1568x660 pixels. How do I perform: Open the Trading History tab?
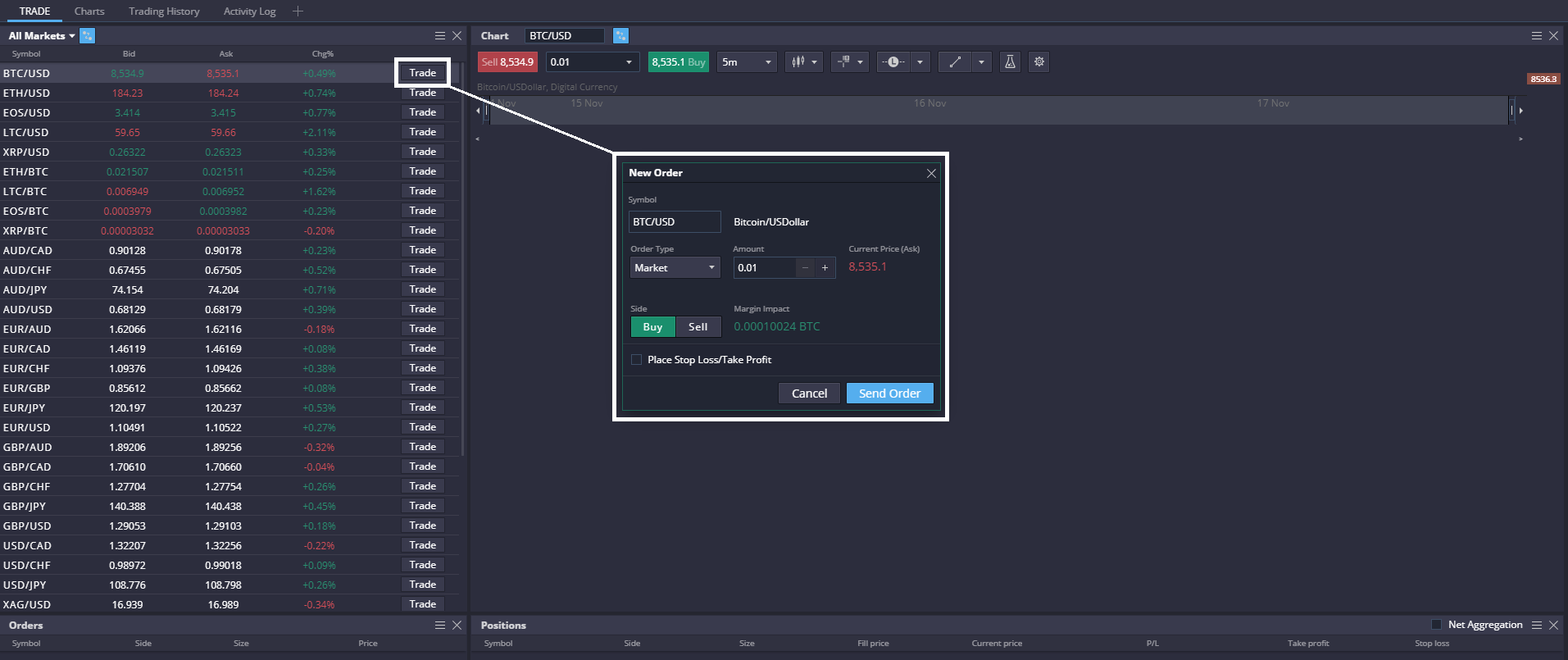[x=164, y=11]
